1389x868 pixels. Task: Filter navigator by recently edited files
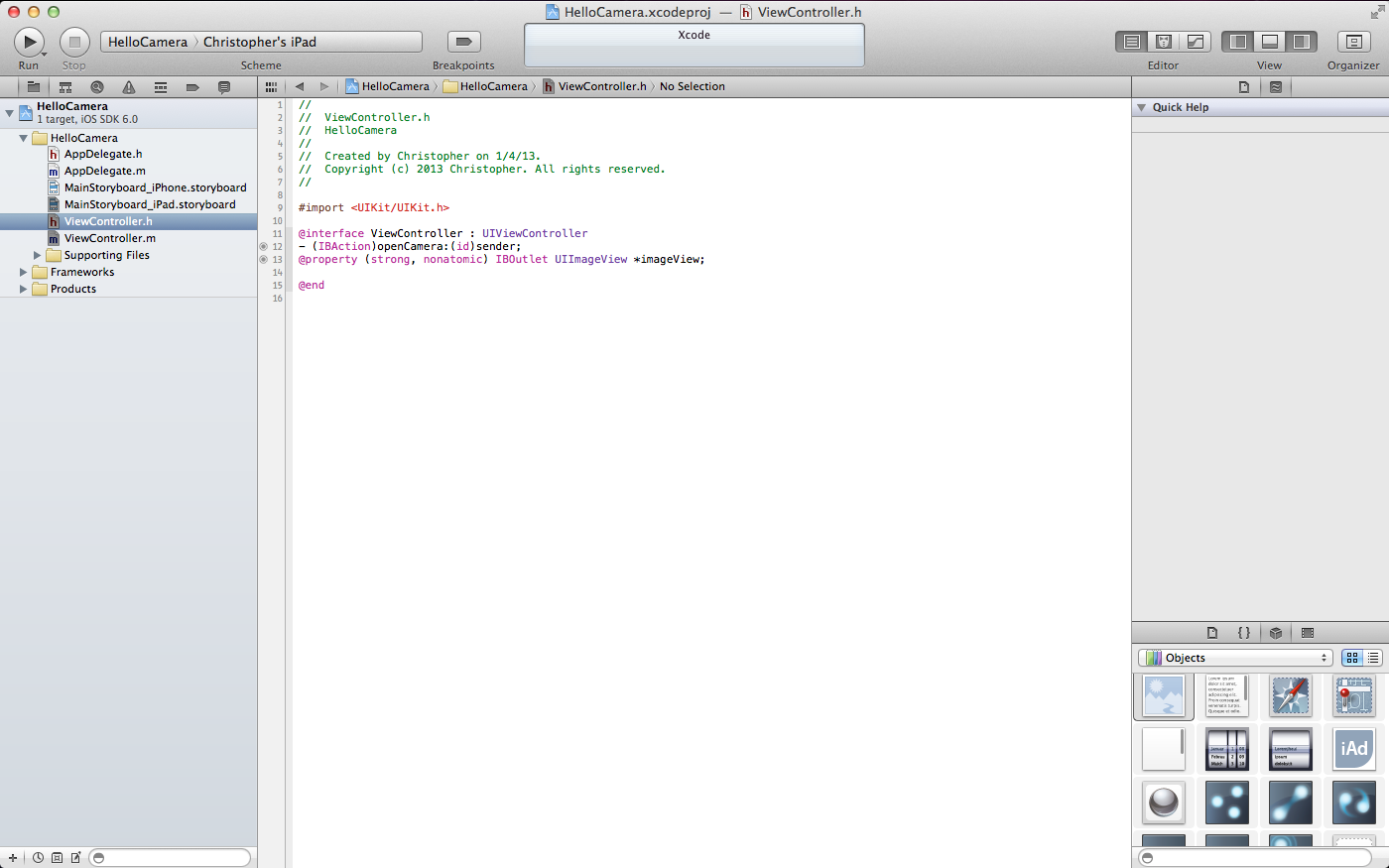click(x=38, y=858)
